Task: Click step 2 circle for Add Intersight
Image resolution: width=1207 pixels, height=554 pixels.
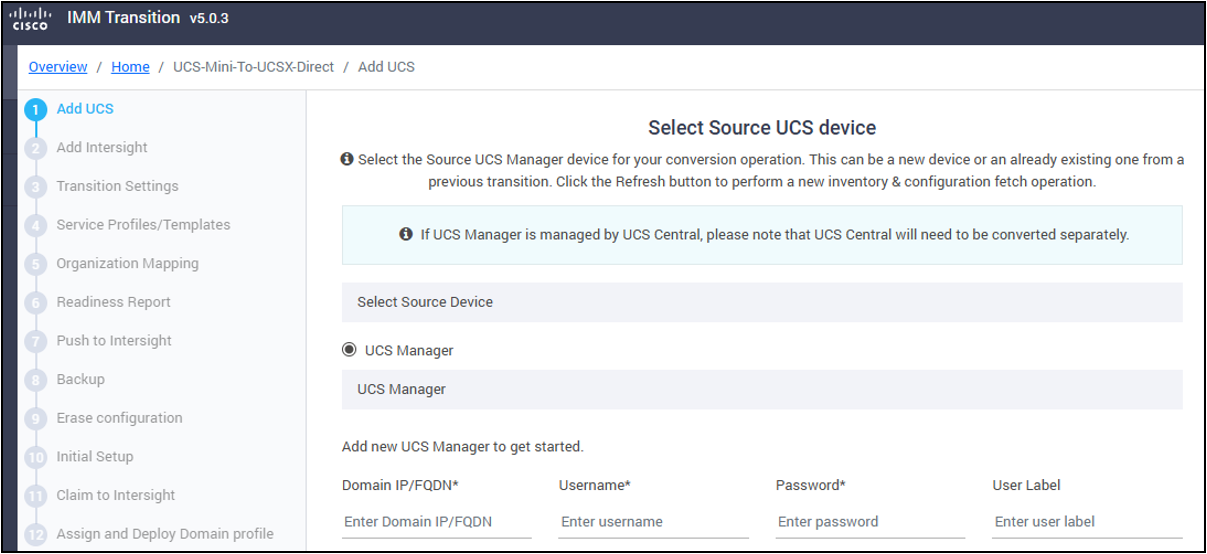Action: click(36, 149)
